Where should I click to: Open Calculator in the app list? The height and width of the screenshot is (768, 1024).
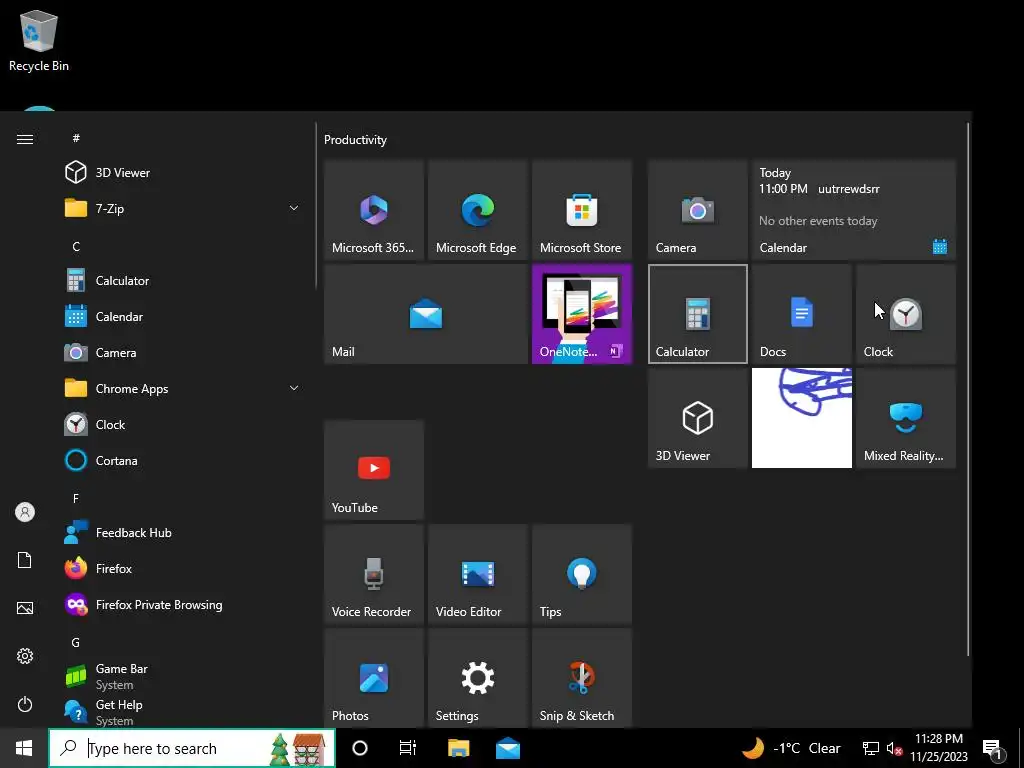[x=183, y=281]
